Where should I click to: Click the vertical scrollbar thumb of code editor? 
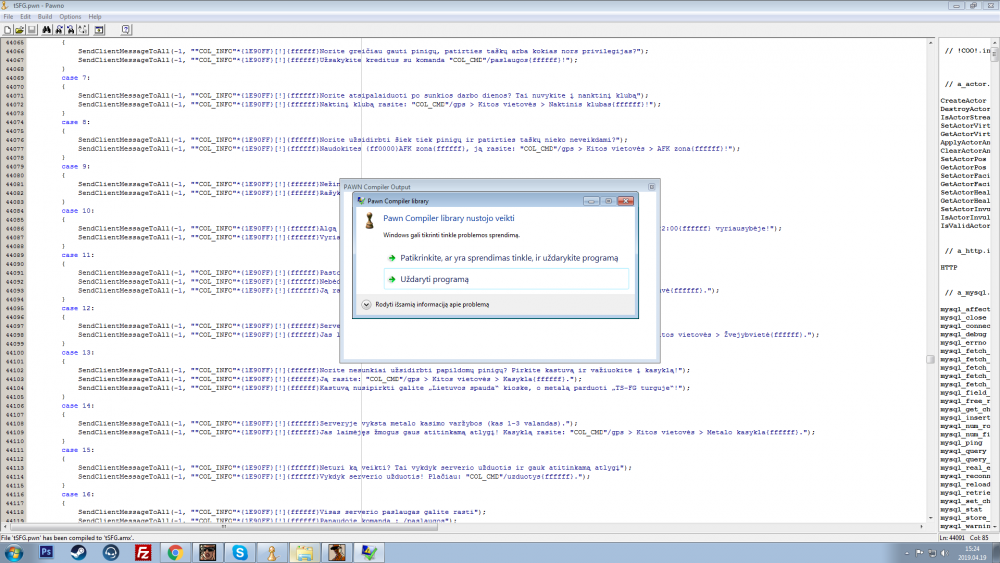pyautogui.click(x=930, y=360)
